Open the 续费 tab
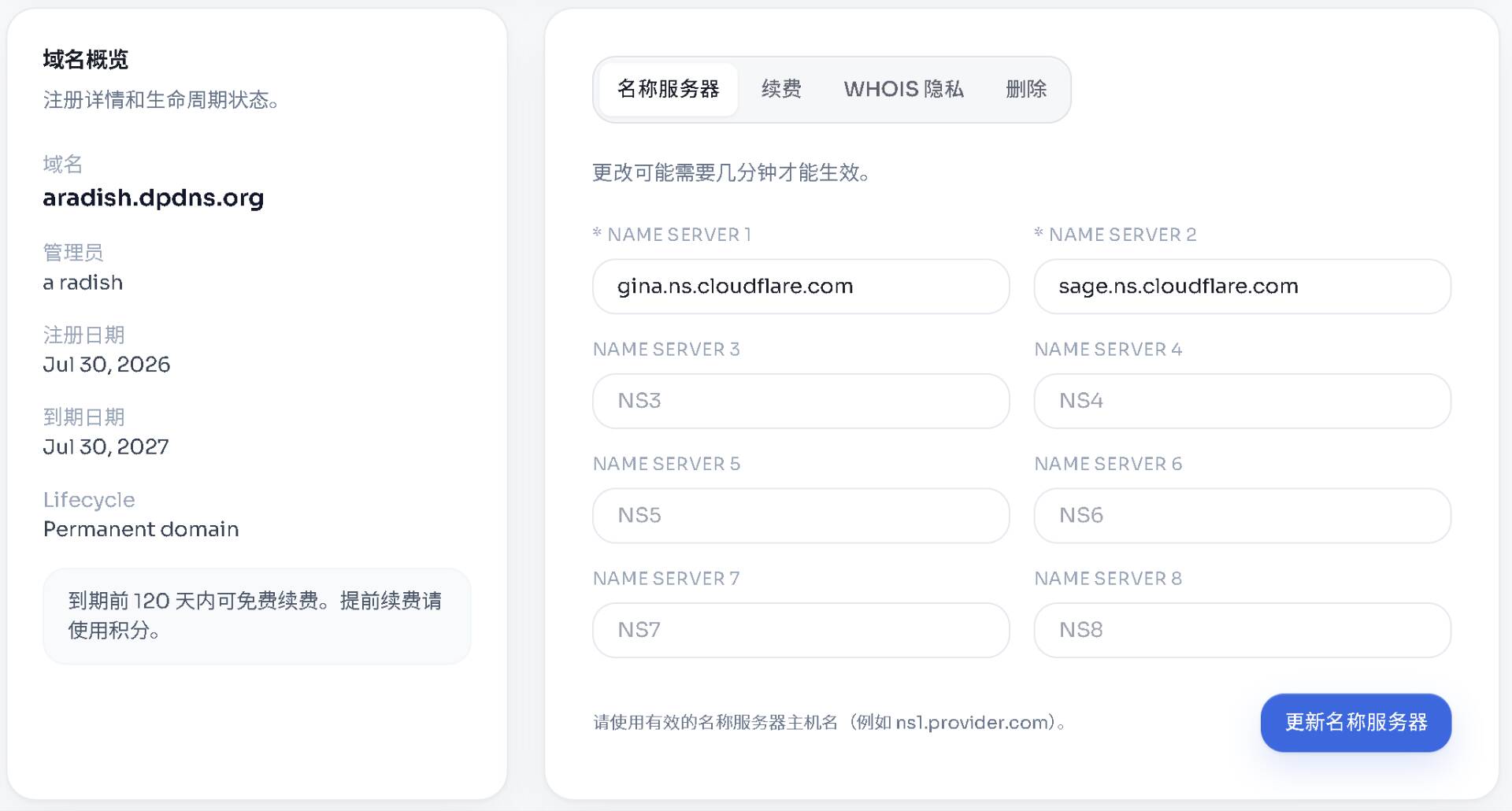The image size is (1512, 811). 781,89
